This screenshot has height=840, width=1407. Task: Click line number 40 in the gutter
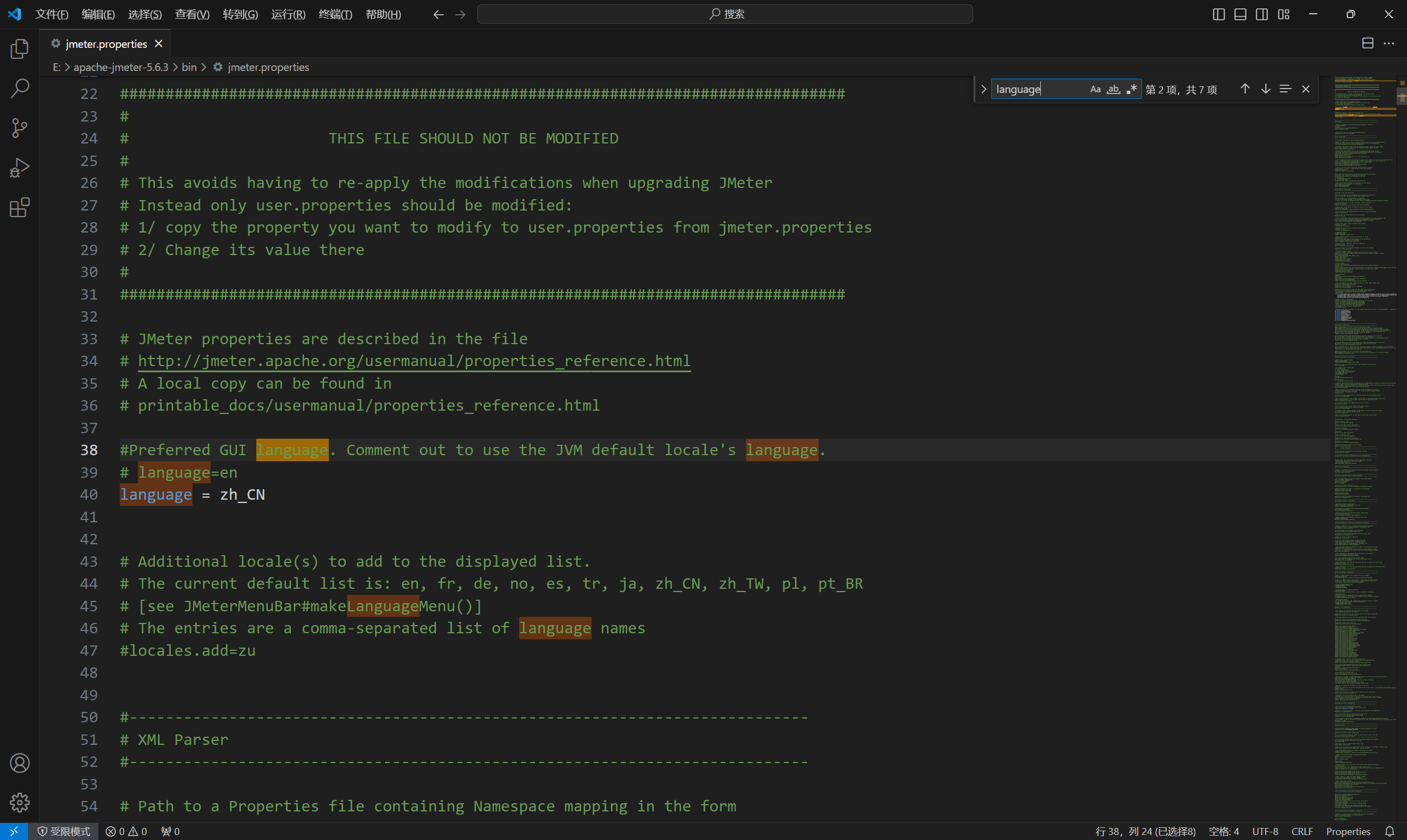(x=89, y=494)
